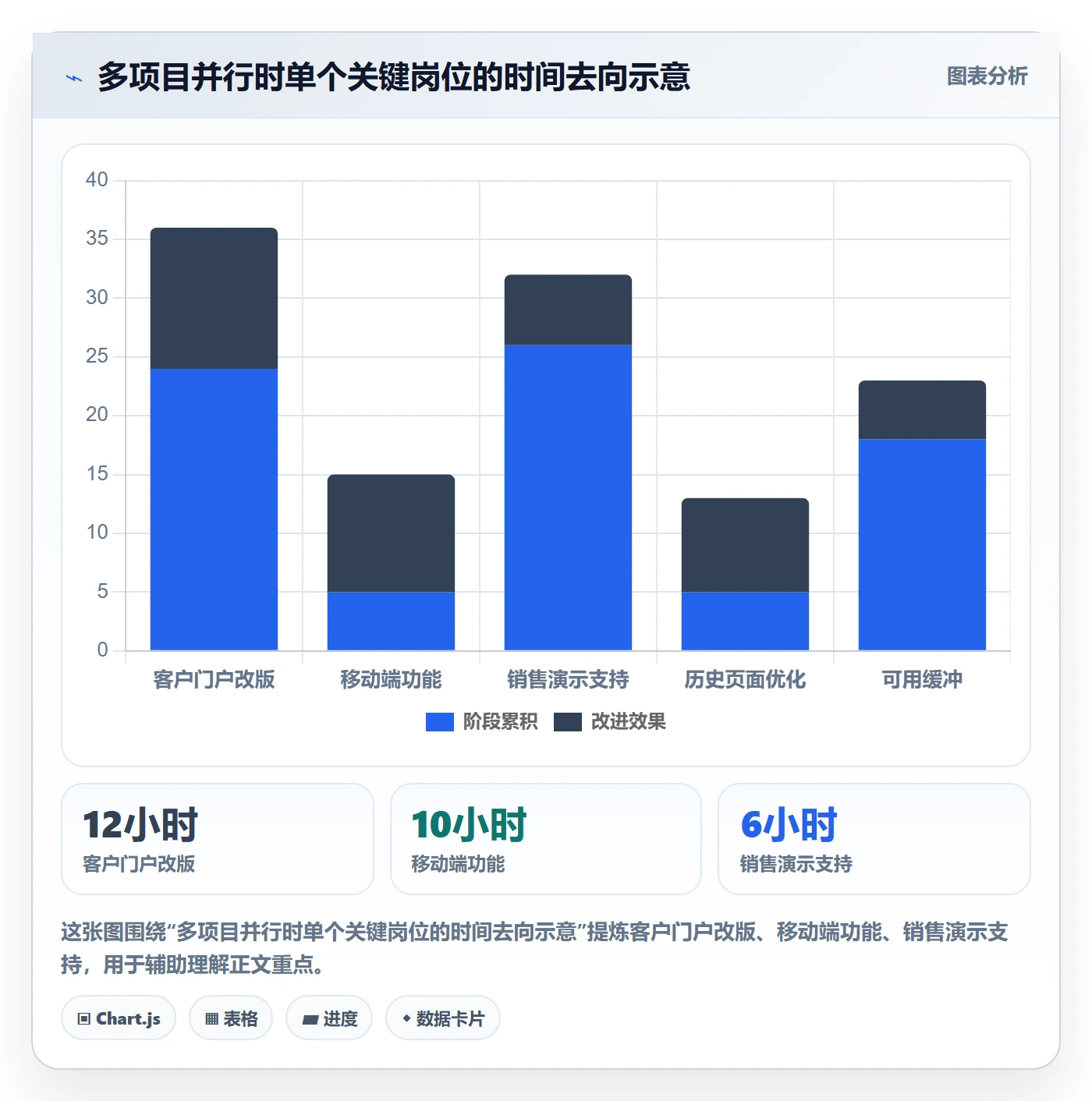Viewport: 1092px width, 1101px height.
Task: Click the dark bar segment for 客户门户改版
Action: [214, 299]
